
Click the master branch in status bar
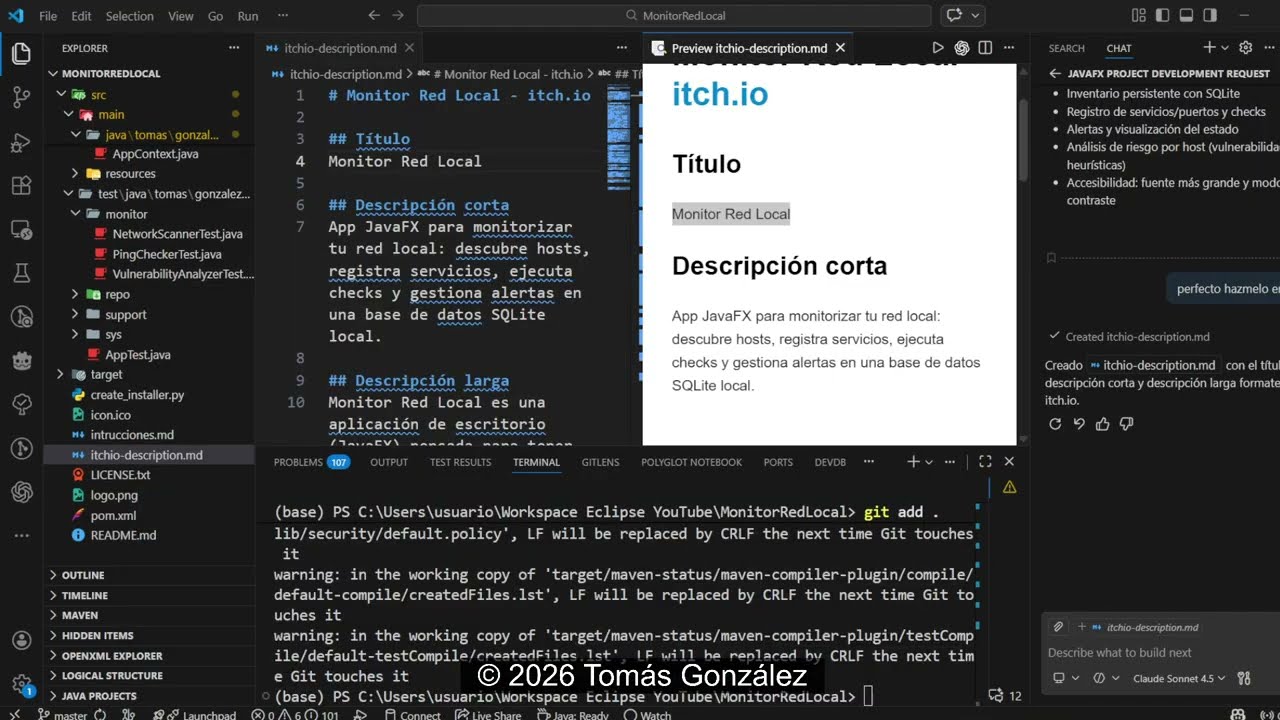[62, 715]
